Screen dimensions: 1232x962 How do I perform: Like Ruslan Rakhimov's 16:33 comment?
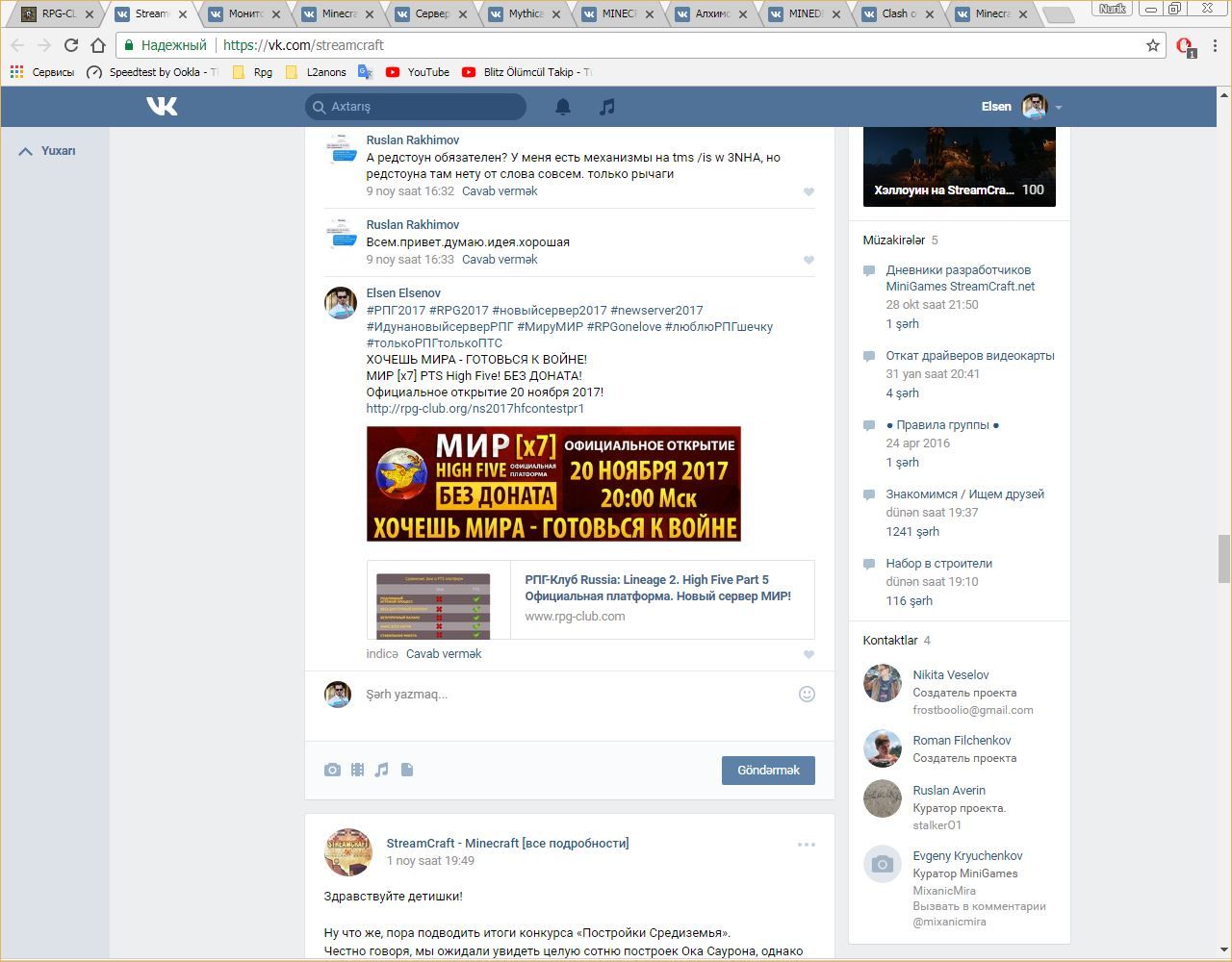coord(808,260)
